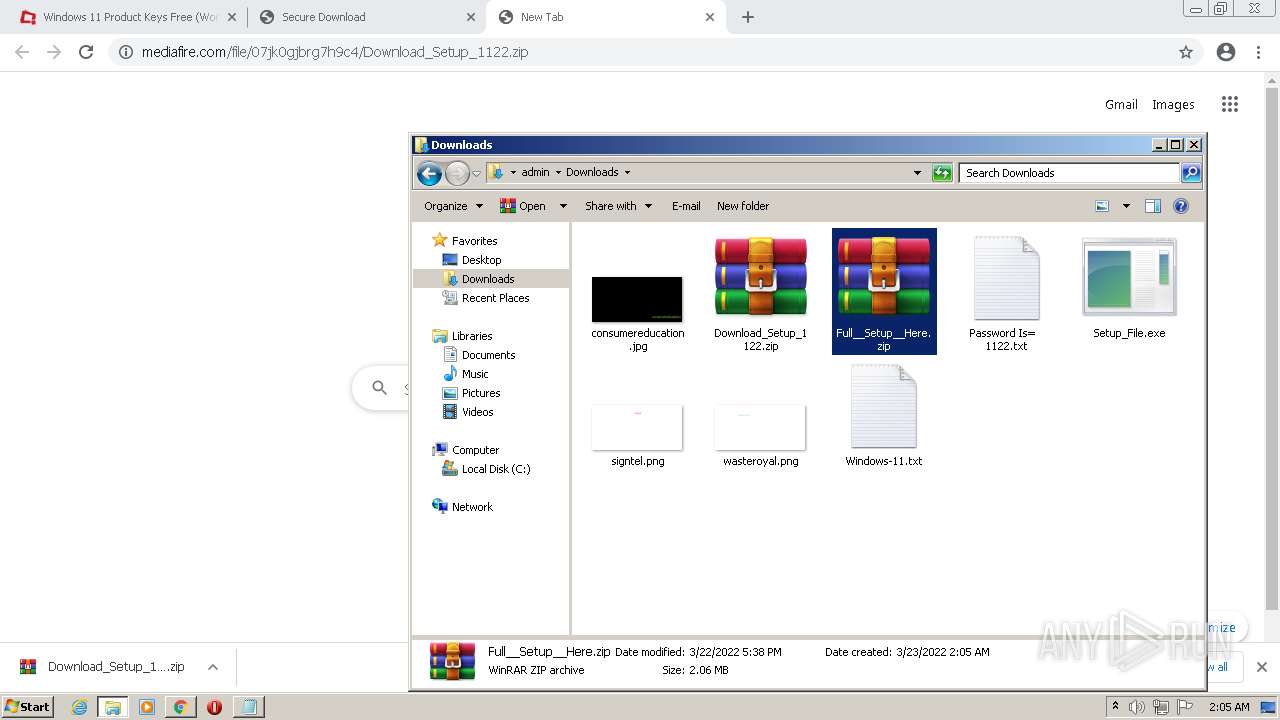The width and height of the screenshot is (1280, 720).
Task: Select the Windows-11.txt file icon
Action: (x=884, y=407)
